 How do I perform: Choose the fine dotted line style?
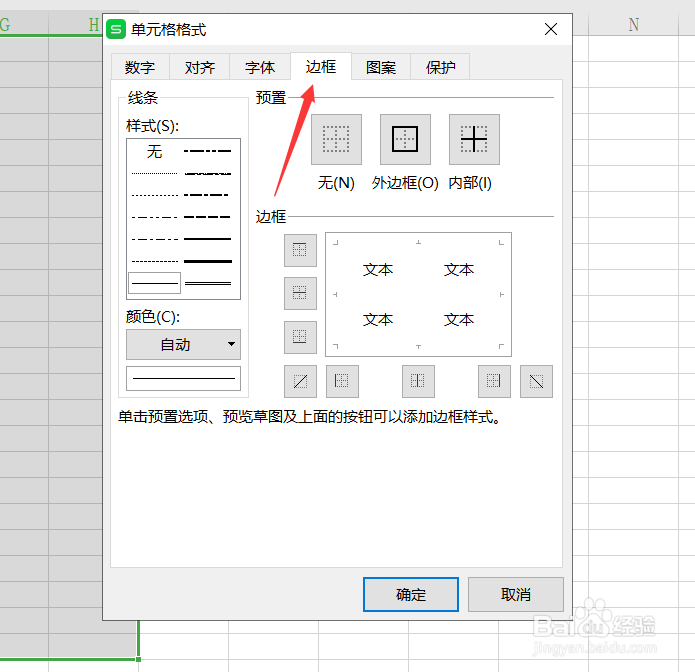point(155,173)
